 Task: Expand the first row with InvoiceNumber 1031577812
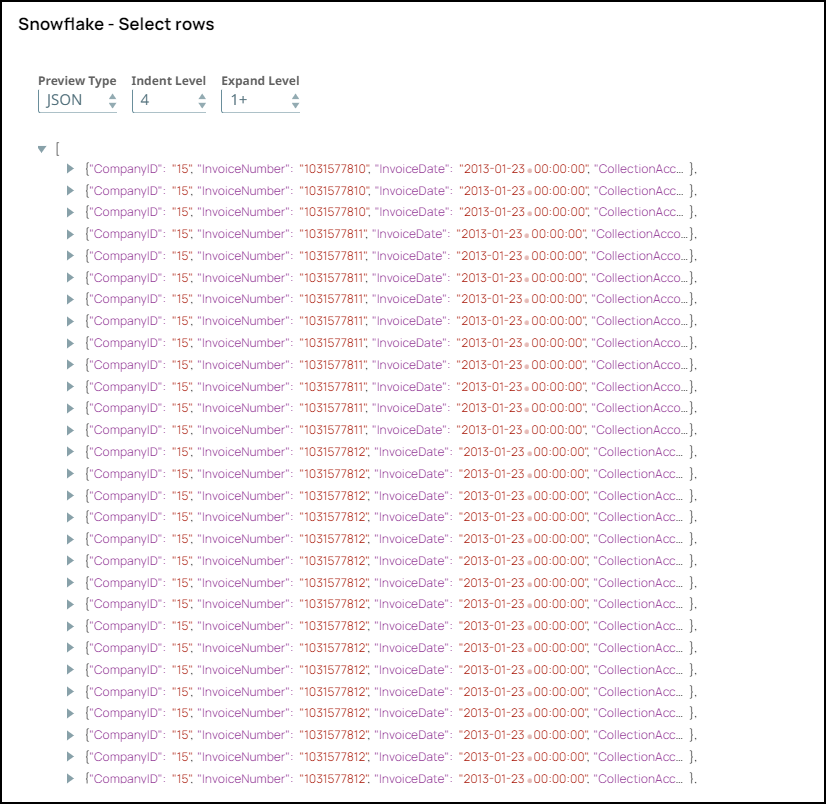pos(70,452)
